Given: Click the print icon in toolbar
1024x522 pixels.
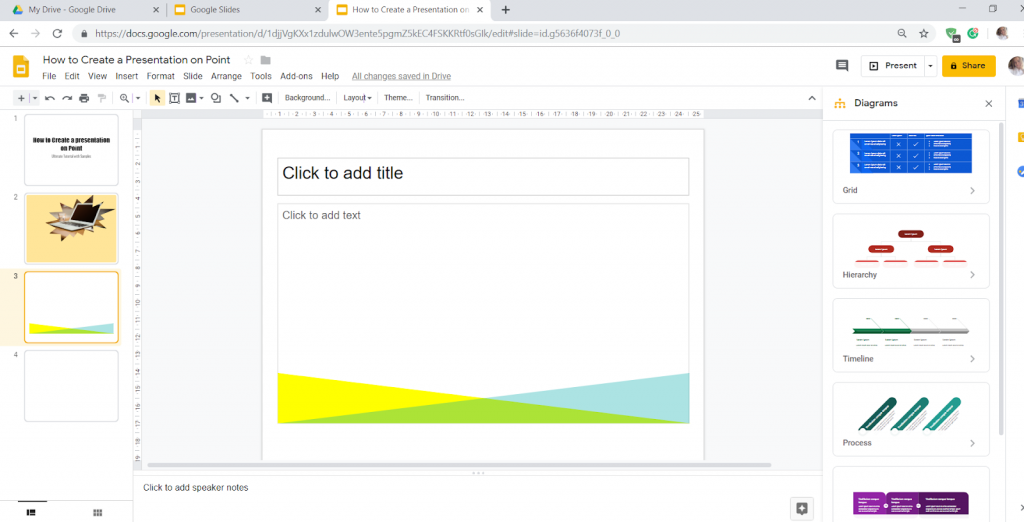Looking at the screenshot, I should [84, 98].
